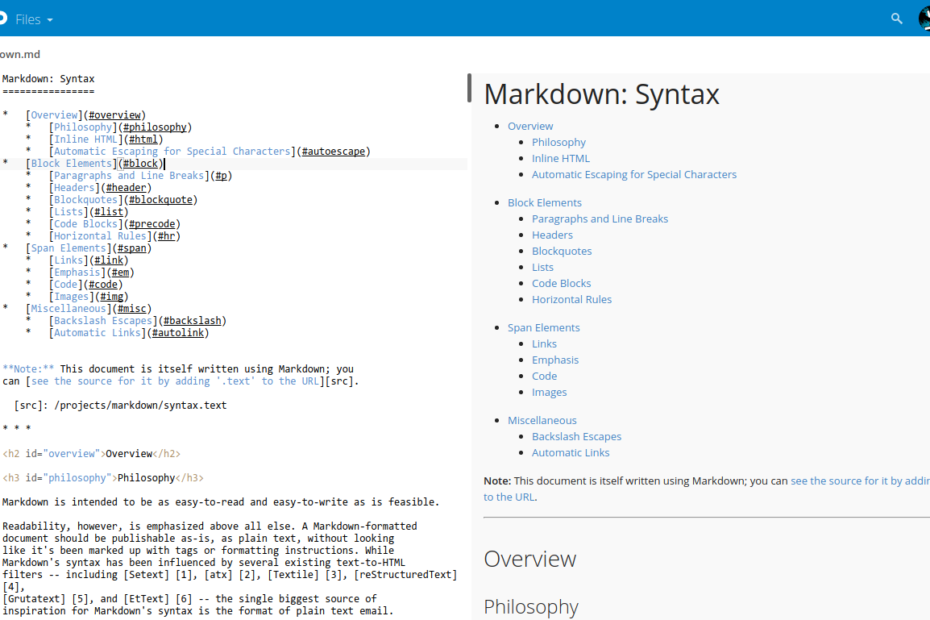Go to Miscellaneous preview link
Screen dimensions: 930x620
click(542, 421)
